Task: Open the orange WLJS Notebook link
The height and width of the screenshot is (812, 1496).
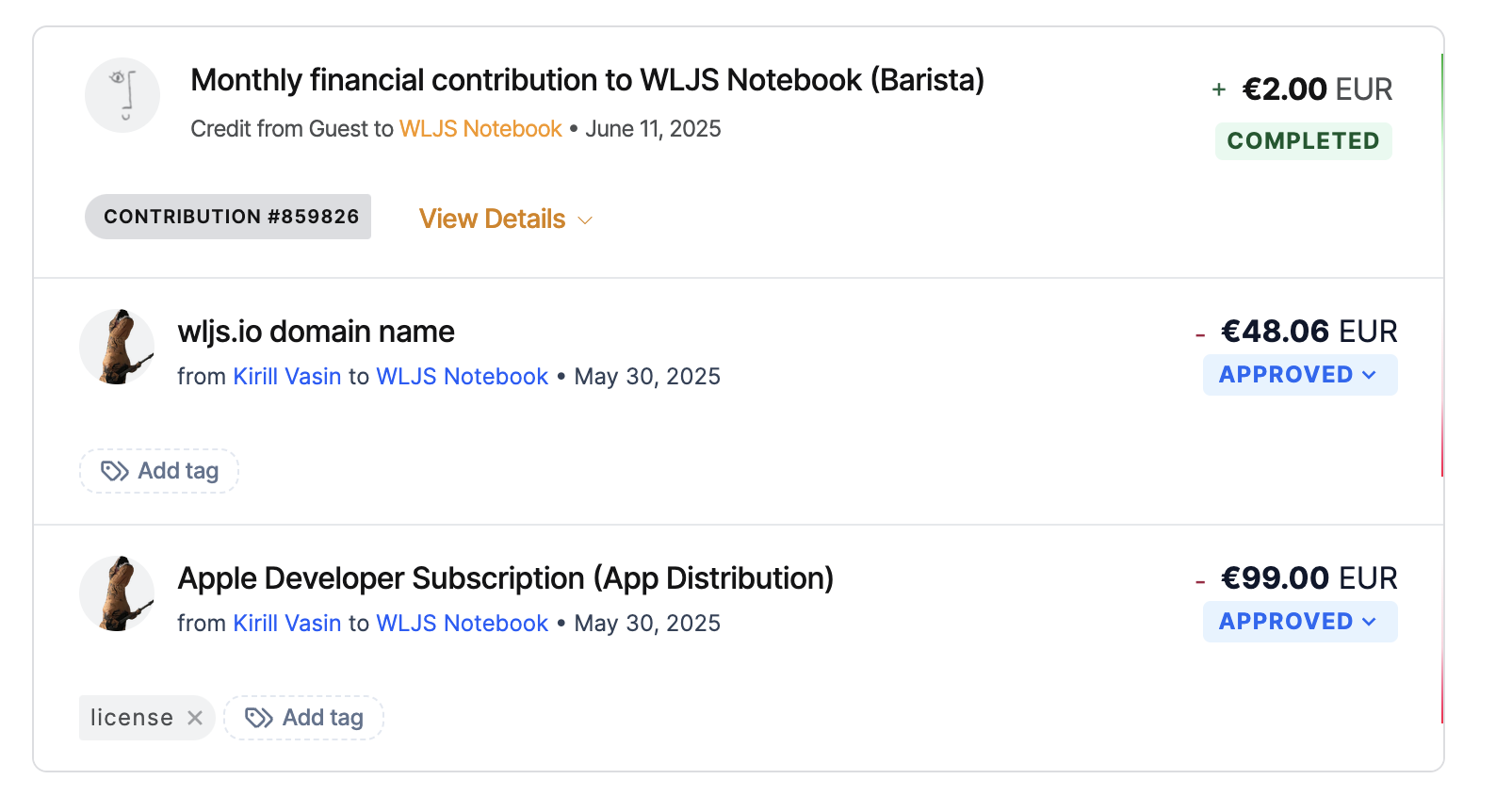Action: tap(480, 129)
